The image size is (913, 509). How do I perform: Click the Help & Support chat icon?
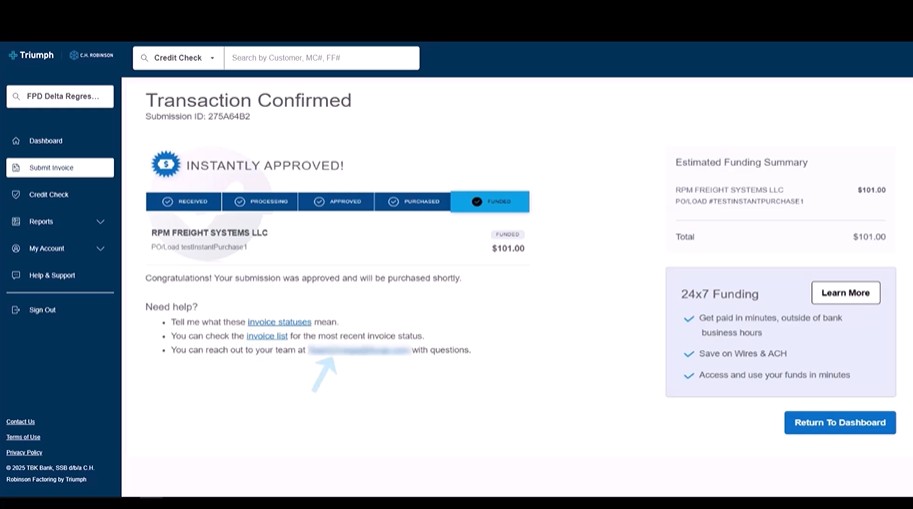pos(16,275)
